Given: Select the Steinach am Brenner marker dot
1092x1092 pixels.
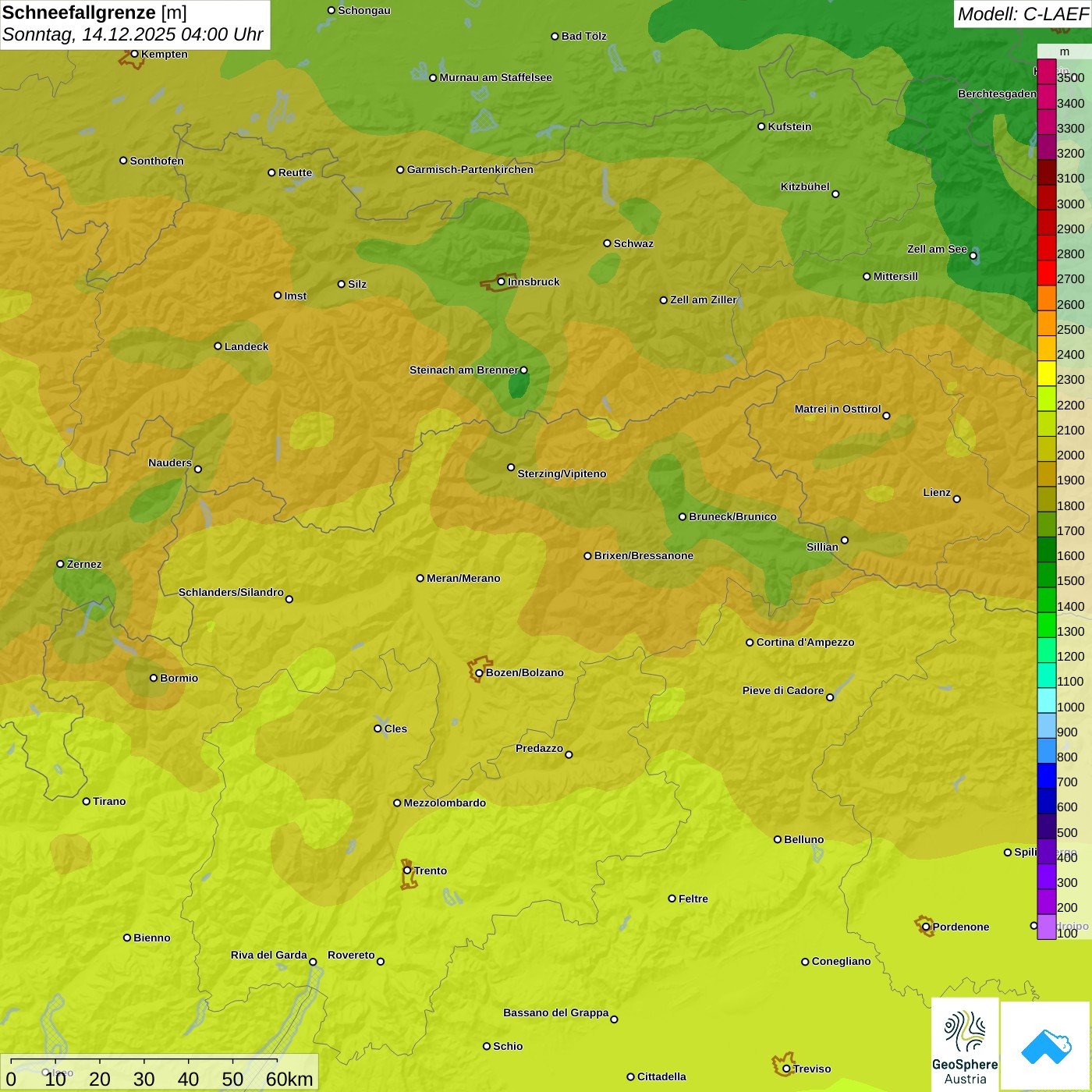Looking at the screenshot, I should pos(523,370).
